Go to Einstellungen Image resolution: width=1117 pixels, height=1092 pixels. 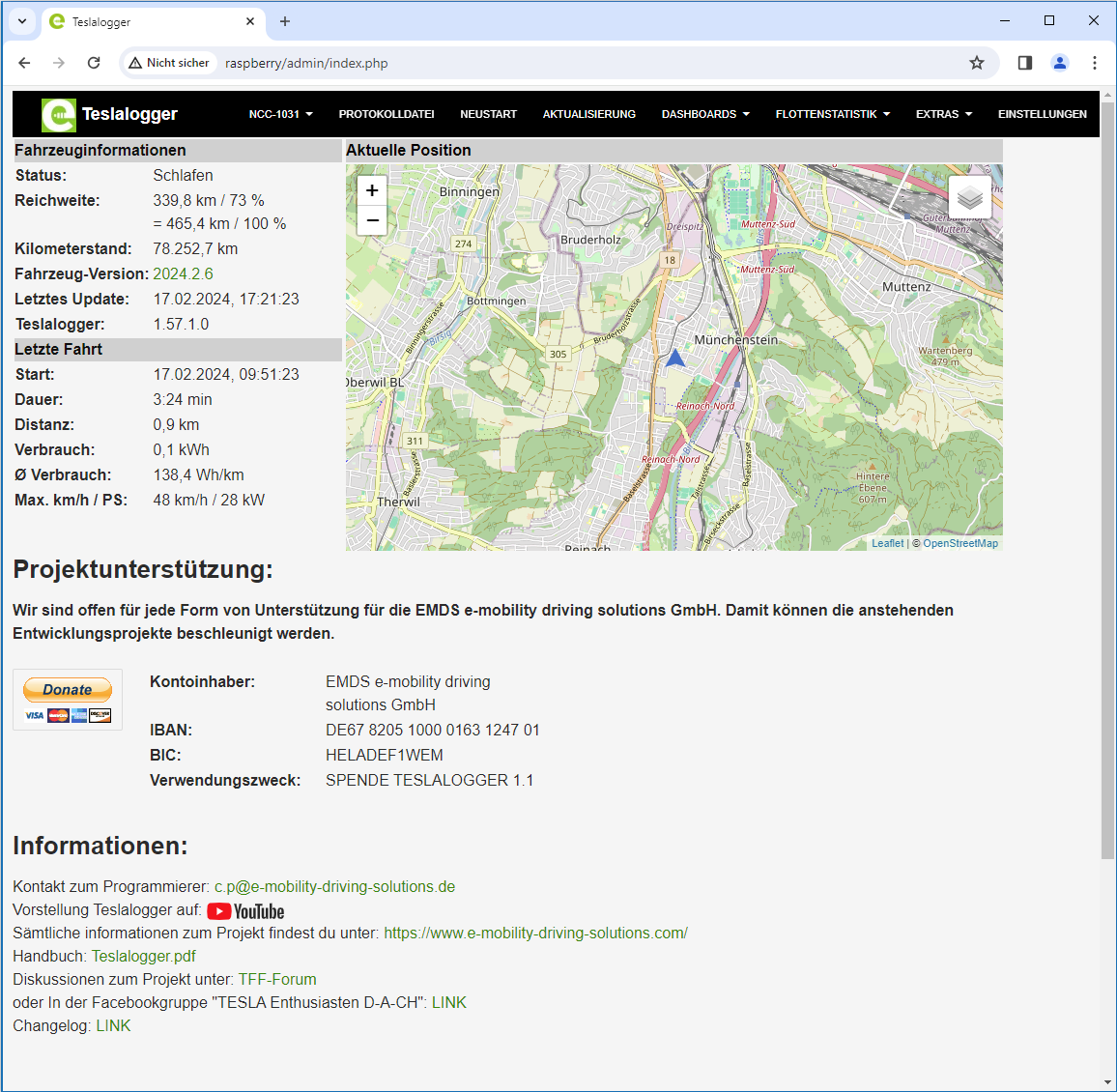click(x=1042, y=114)
